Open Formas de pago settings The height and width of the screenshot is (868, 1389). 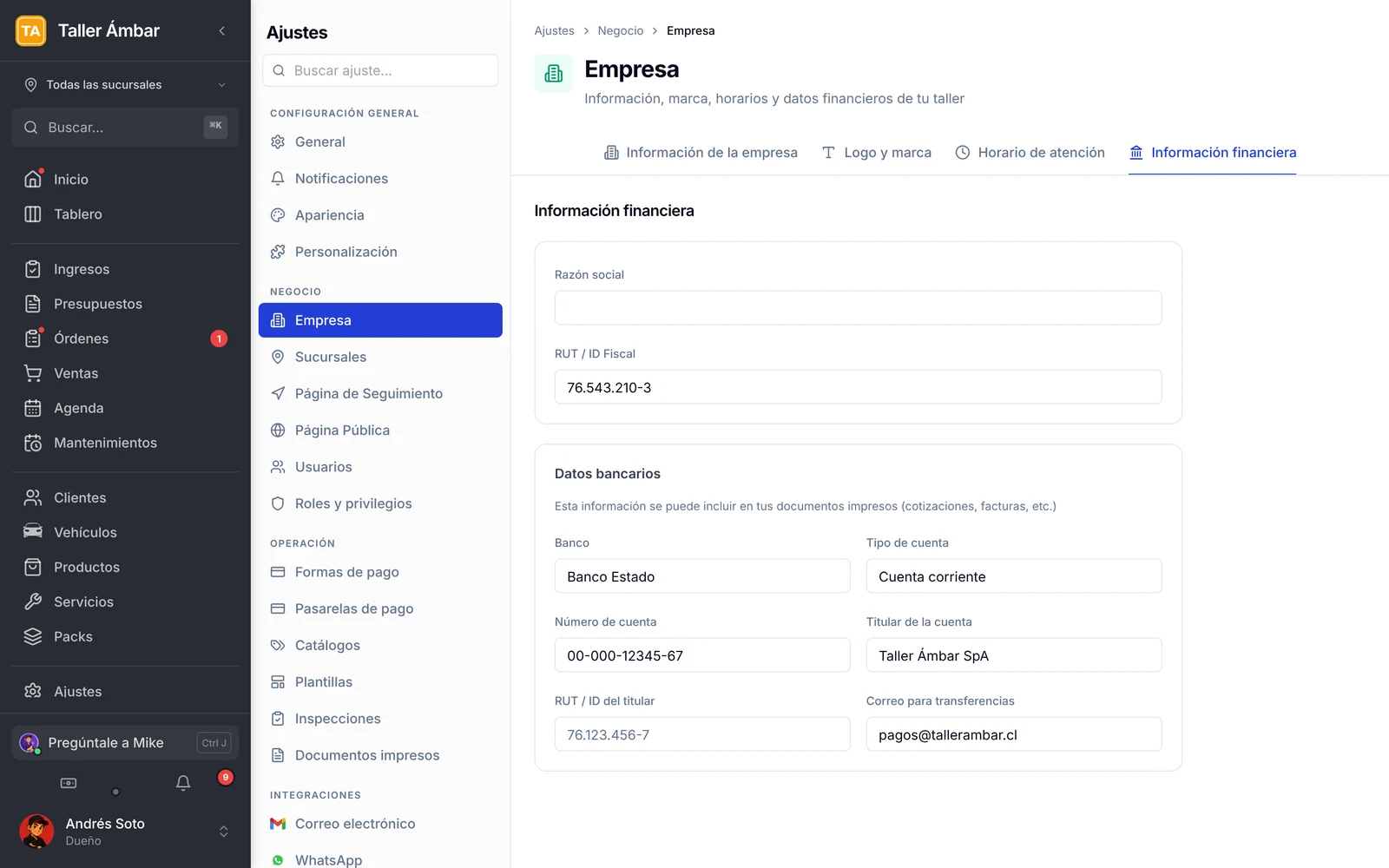380,572
